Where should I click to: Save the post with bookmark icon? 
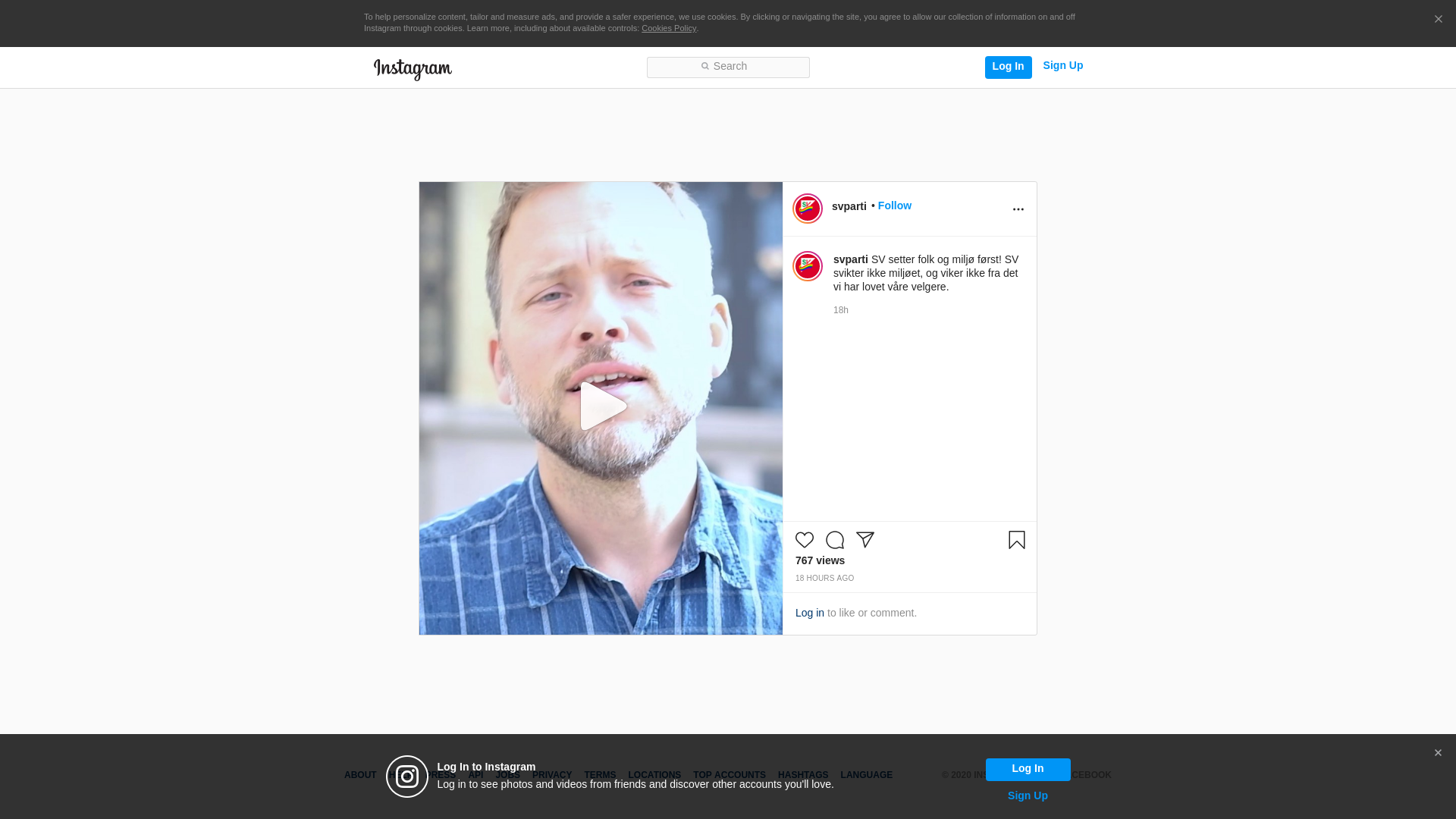click(1017, 540)
